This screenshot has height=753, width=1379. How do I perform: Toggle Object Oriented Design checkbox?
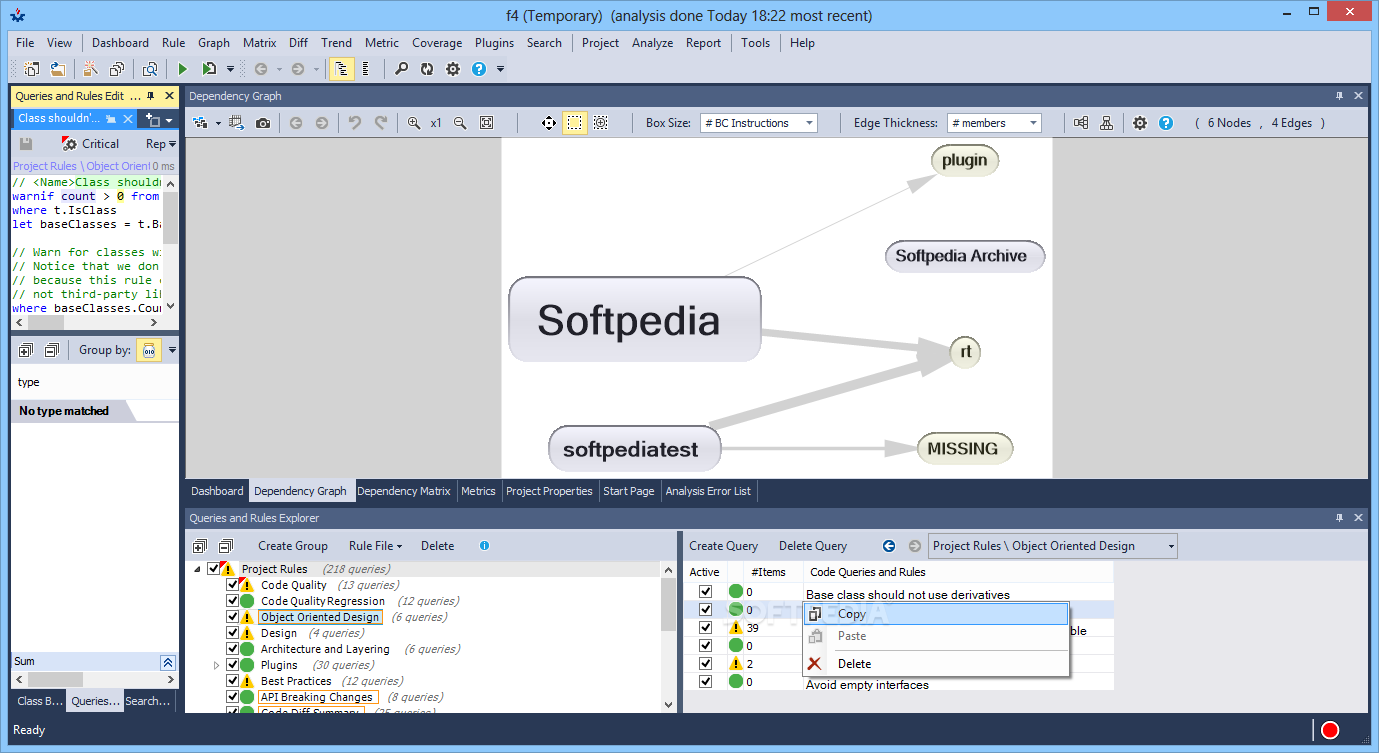(233, 617)
